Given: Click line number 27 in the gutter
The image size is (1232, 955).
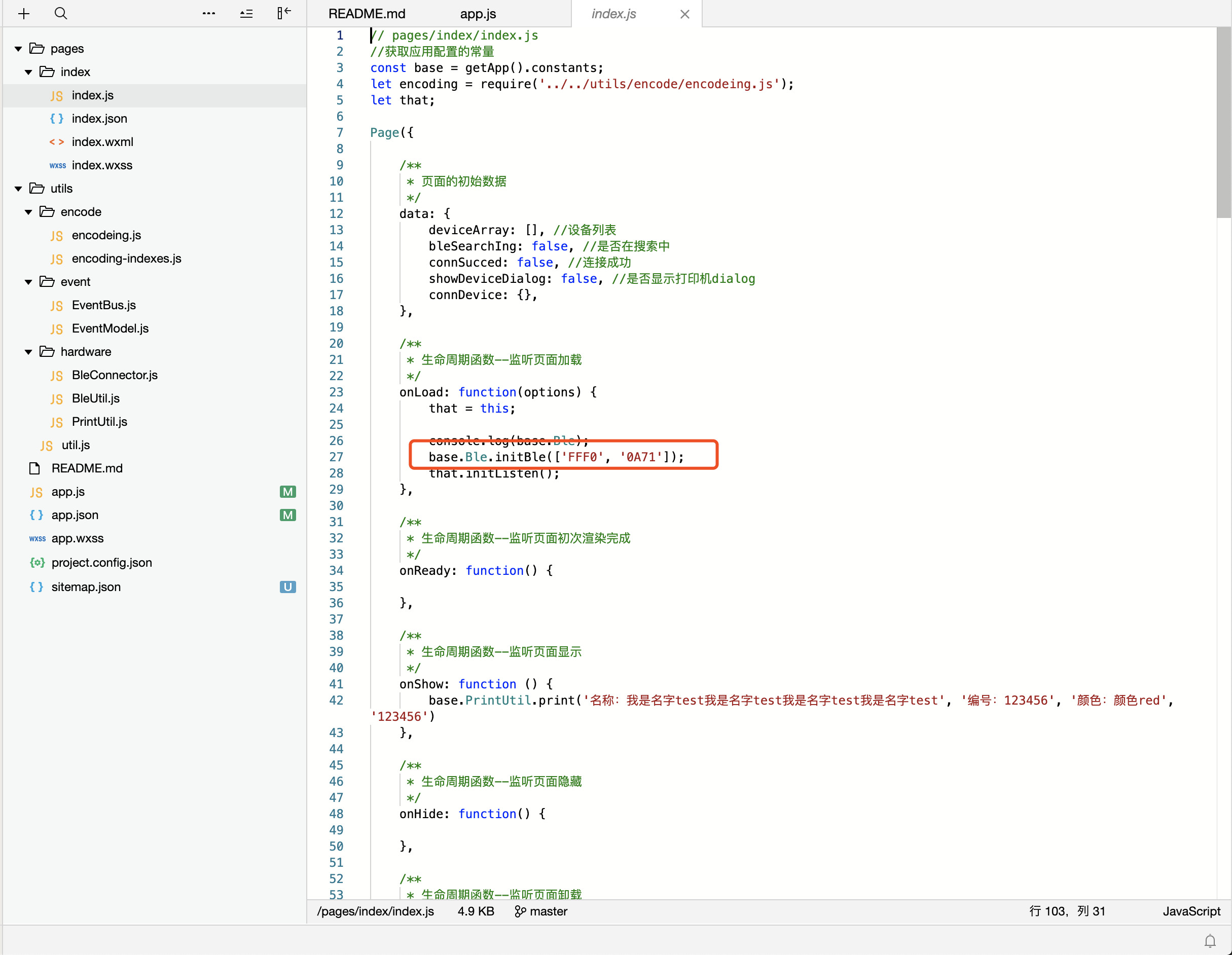Looking at the screenshot, I should tap(336, 457).
